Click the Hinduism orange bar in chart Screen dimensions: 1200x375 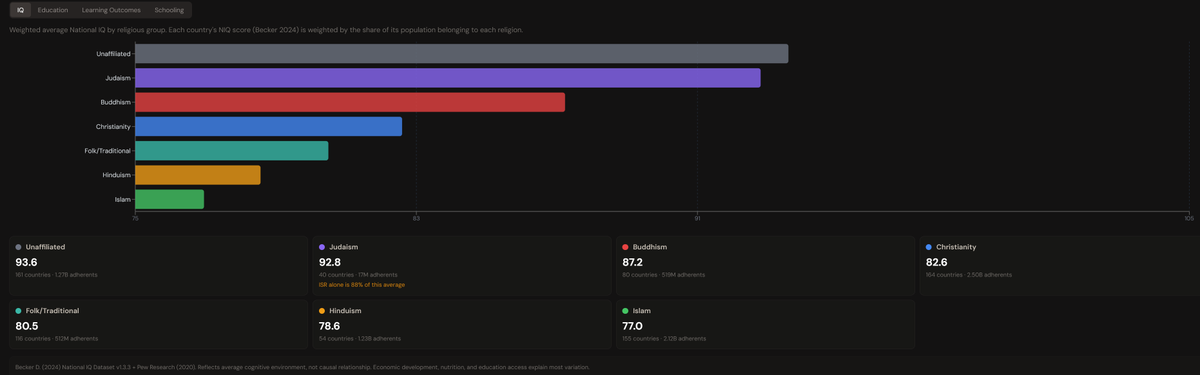tap(197, 175)
